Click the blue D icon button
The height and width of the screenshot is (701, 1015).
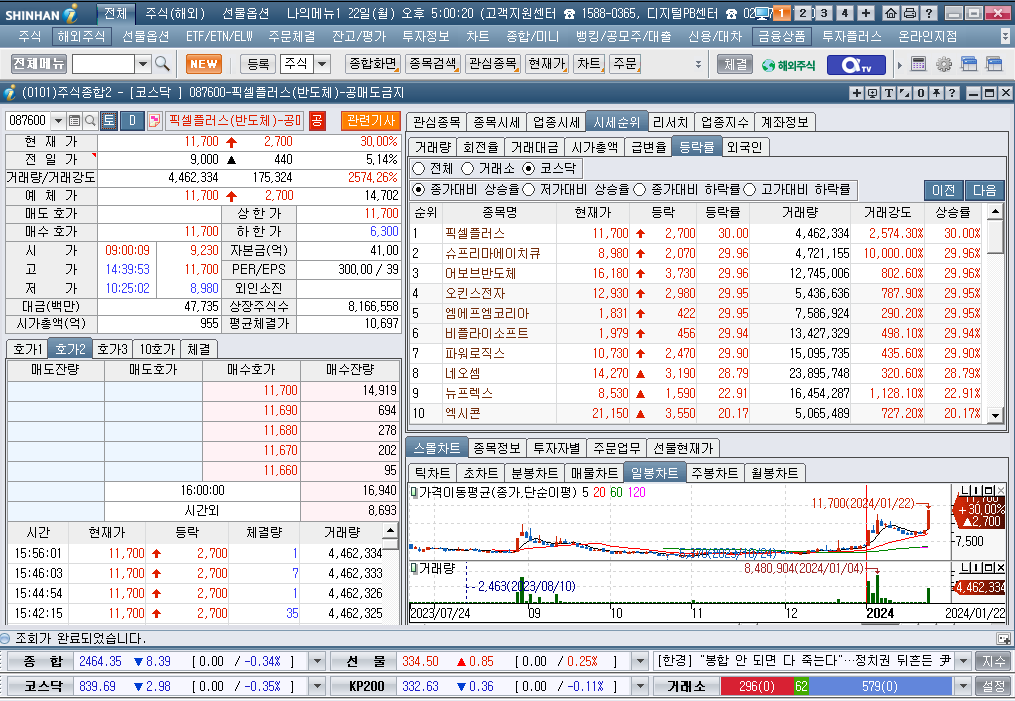[x=132, y=120]
